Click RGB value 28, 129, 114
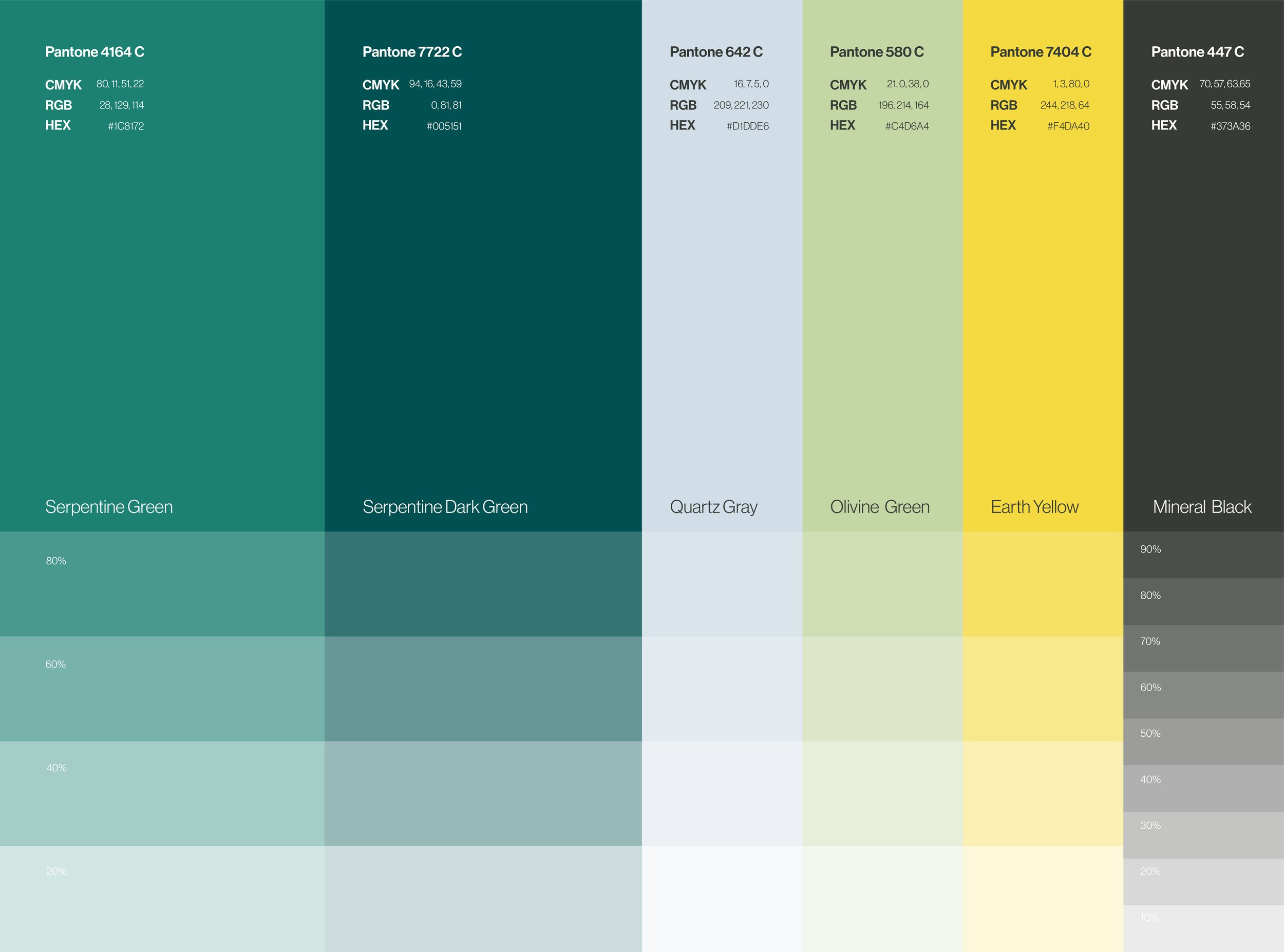 [122, 105]
